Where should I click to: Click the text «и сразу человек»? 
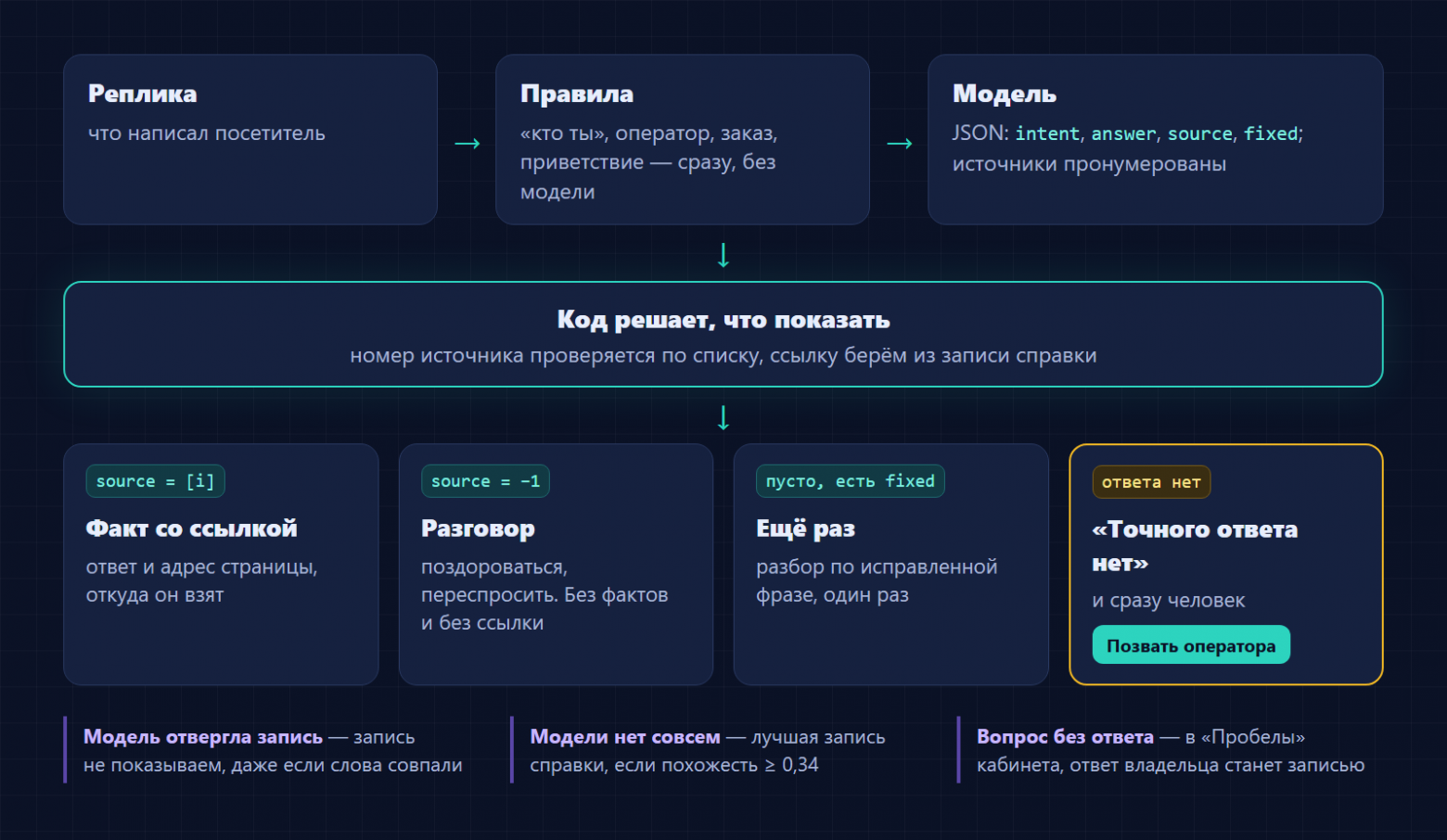point(1169,600)
